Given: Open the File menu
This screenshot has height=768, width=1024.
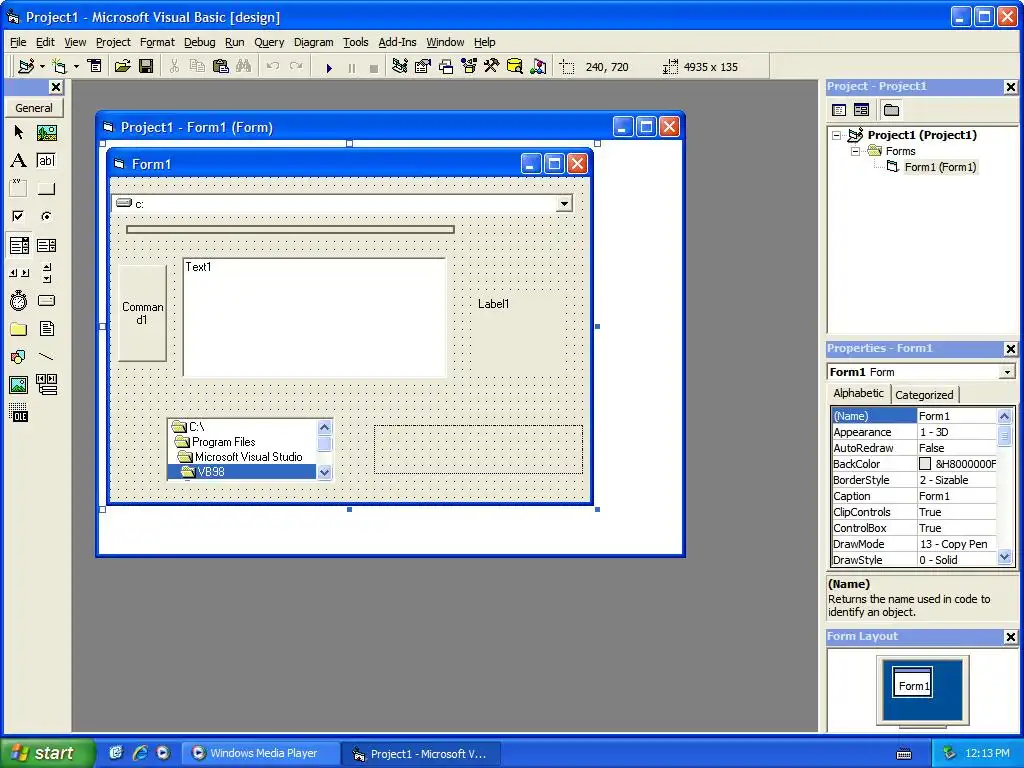Looking at the screenshot, I should [x=18, y=42].
